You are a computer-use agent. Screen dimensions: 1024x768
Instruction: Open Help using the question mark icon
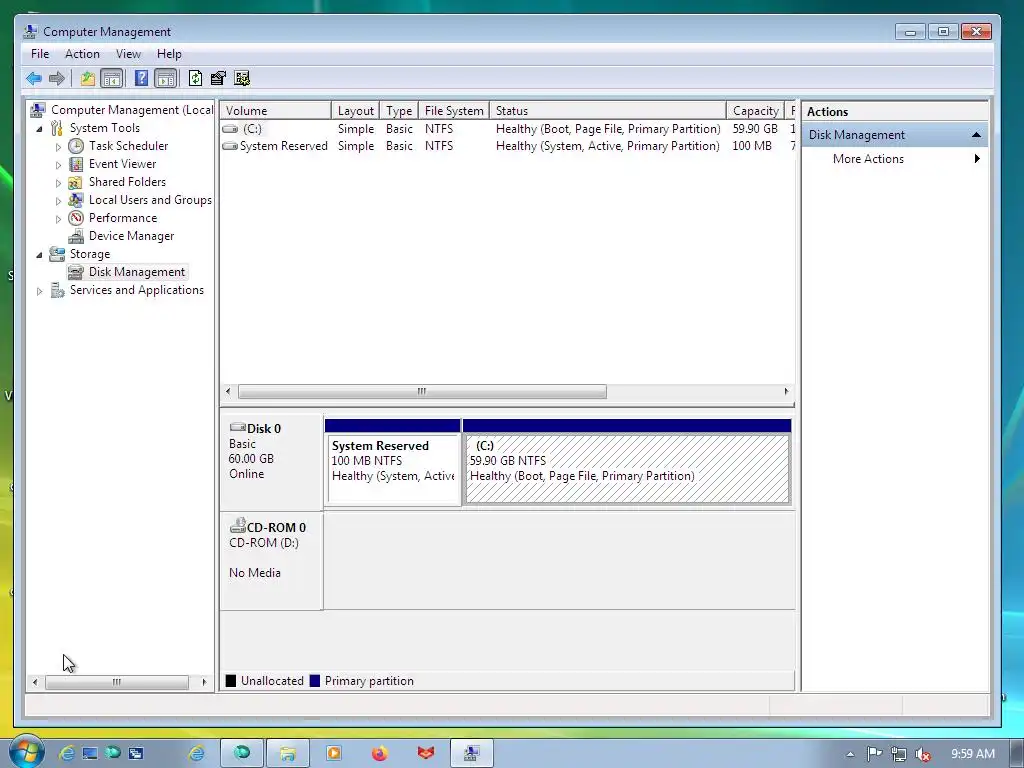[141, 78]
